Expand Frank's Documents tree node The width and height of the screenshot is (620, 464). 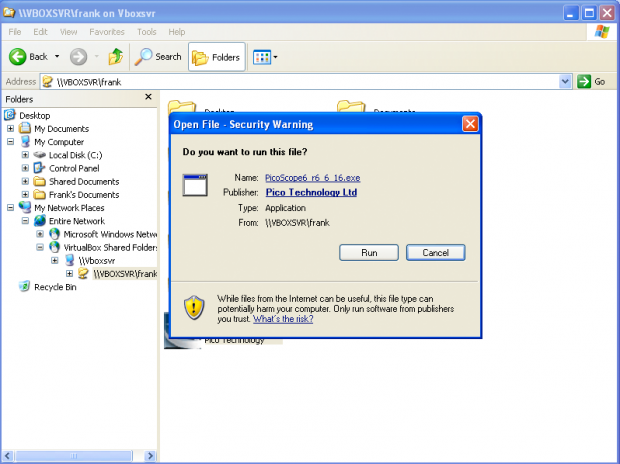[x=25, y=194]
